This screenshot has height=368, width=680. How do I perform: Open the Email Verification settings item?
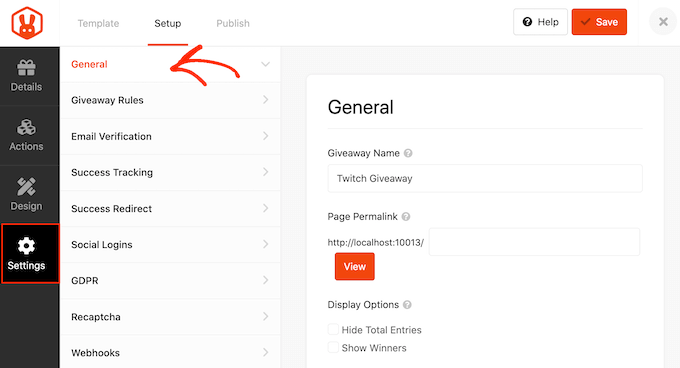click(x=170, y=136)
